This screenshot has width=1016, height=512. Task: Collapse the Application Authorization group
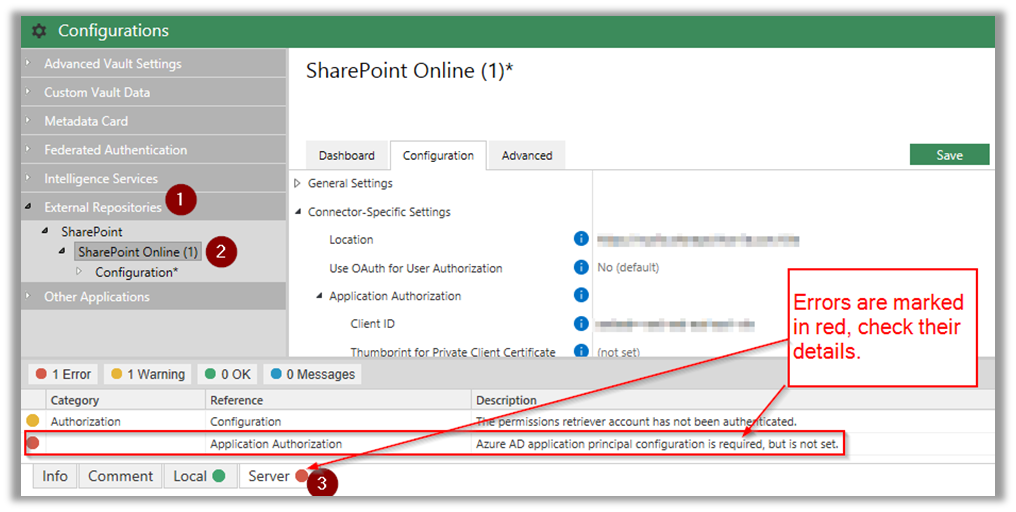(x=319, y=296)
